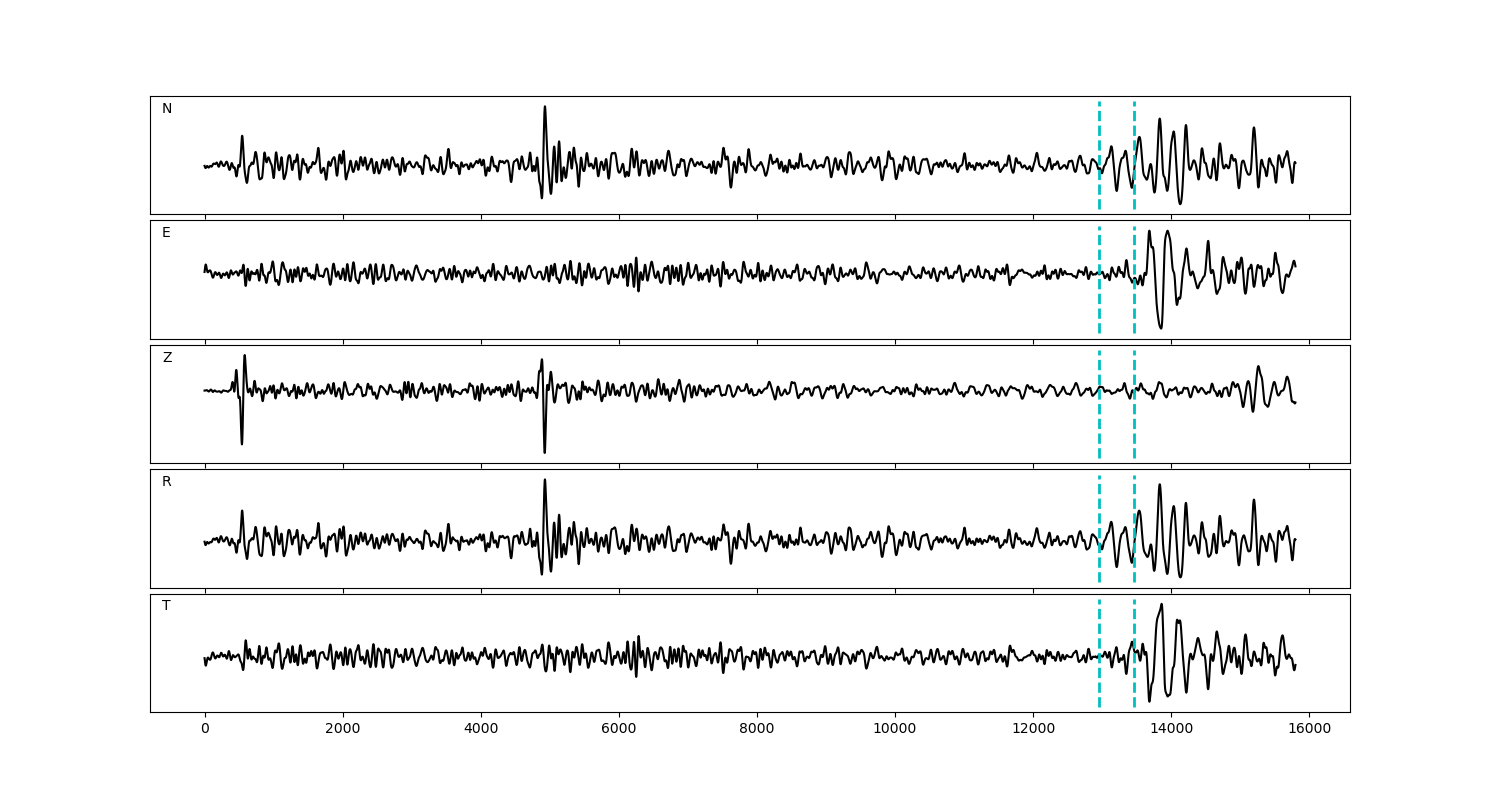Click the tallest peak in the R waveform

point(545,481)
